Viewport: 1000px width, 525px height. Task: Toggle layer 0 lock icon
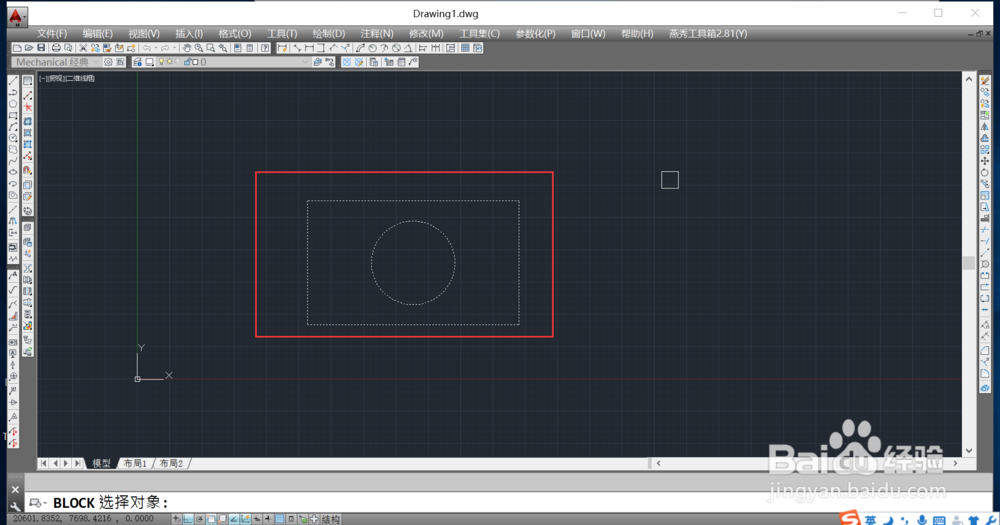tap(188, 62)
